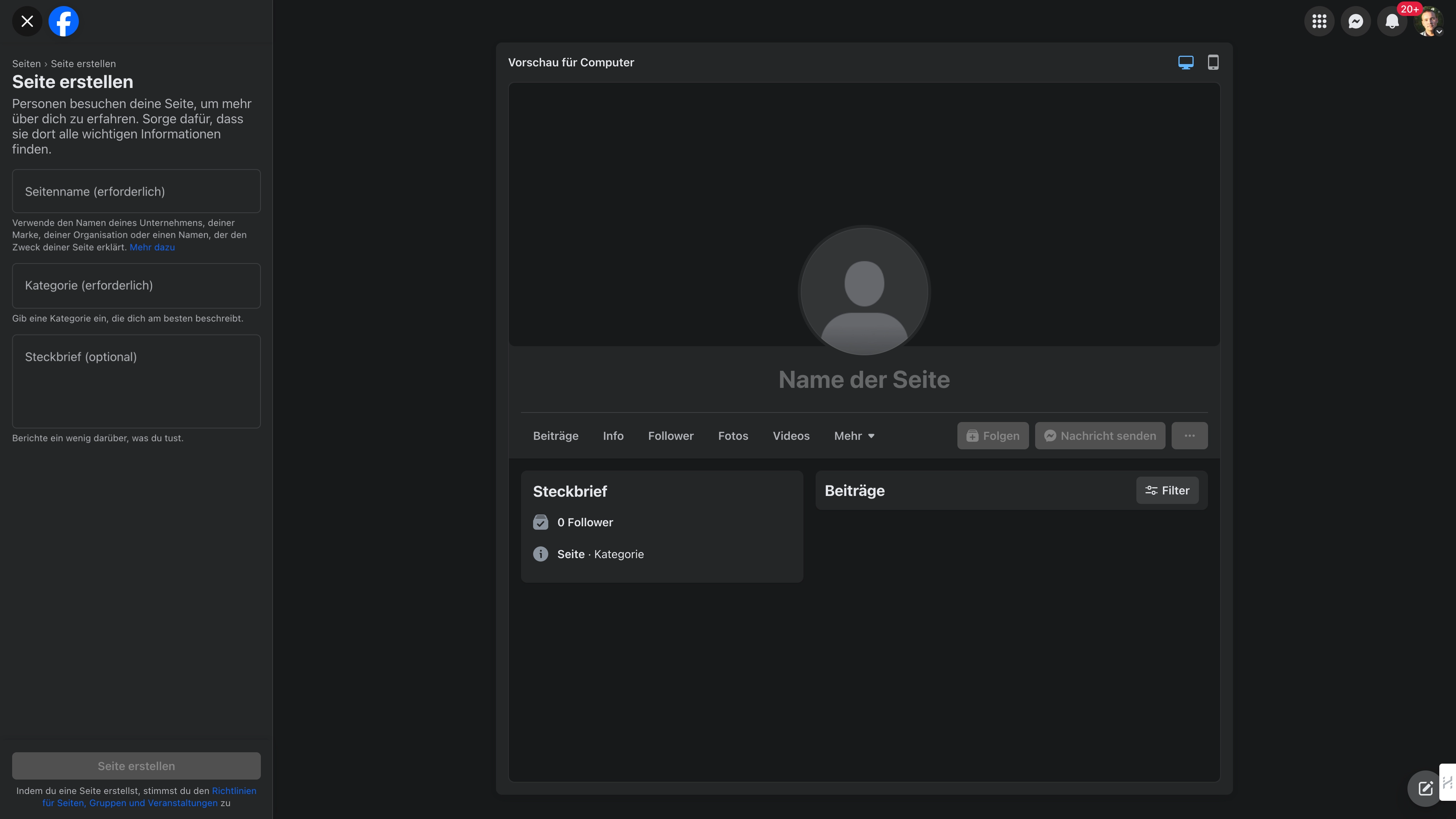This screenshot has width=1456, height=819.
Task: Click the Seite erstellen button
Action: coord(136,766)
